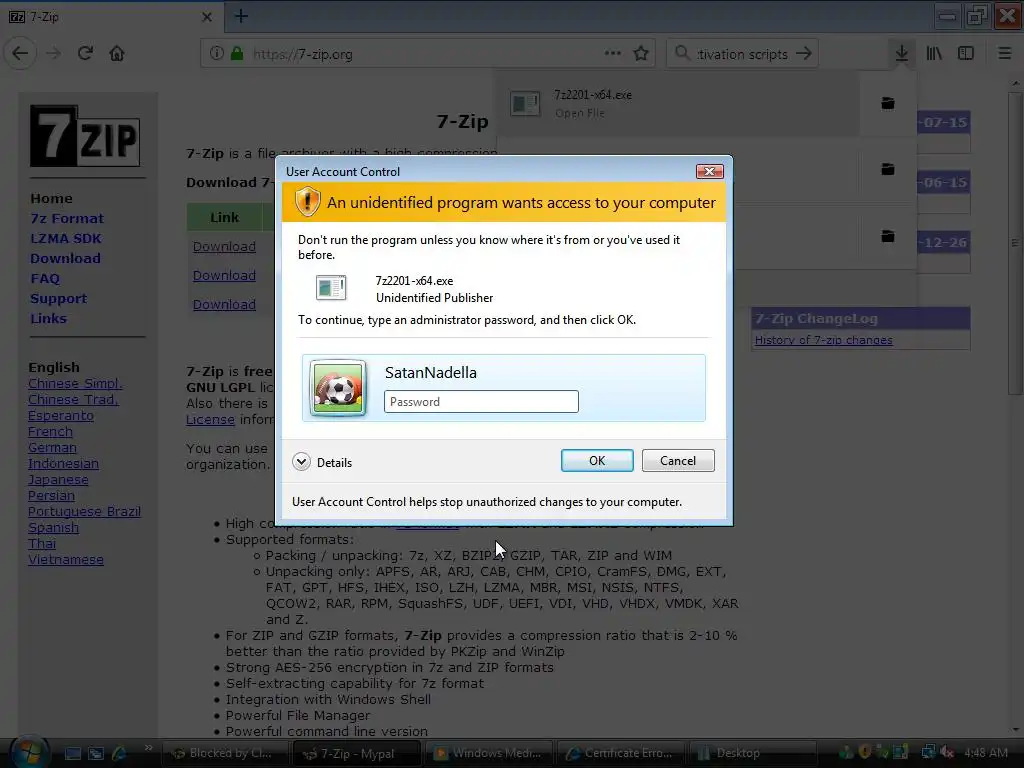This screenshot has width=1024, height=768.
Task: Open folder icon for second download entry
Action: click(x=888, y=169)
